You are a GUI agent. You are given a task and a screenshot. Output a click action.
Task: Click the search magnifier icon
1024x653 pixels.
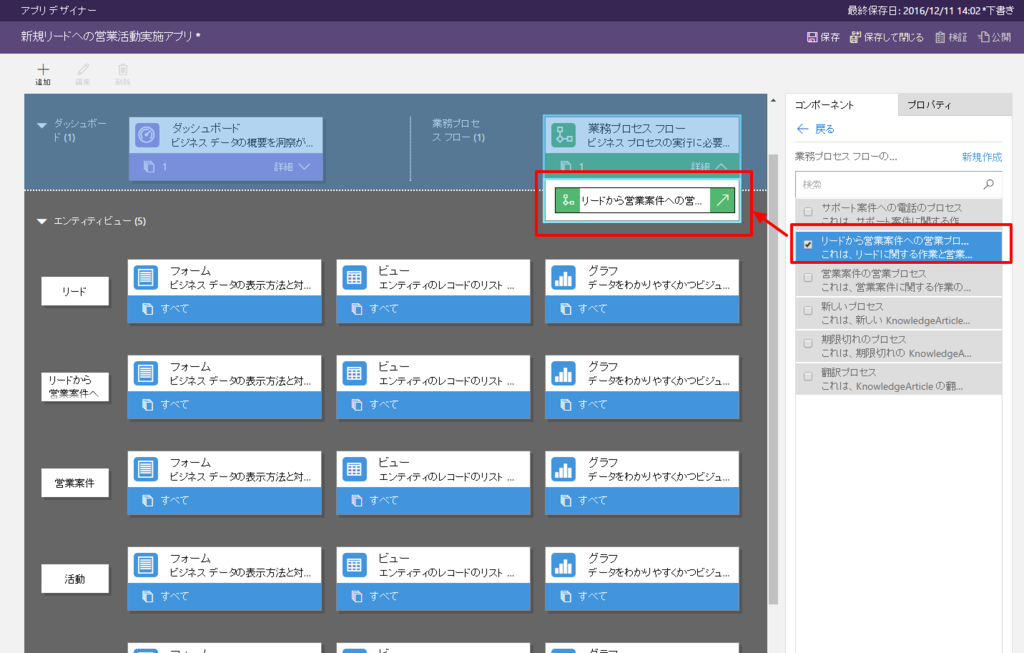click(989, 185)
